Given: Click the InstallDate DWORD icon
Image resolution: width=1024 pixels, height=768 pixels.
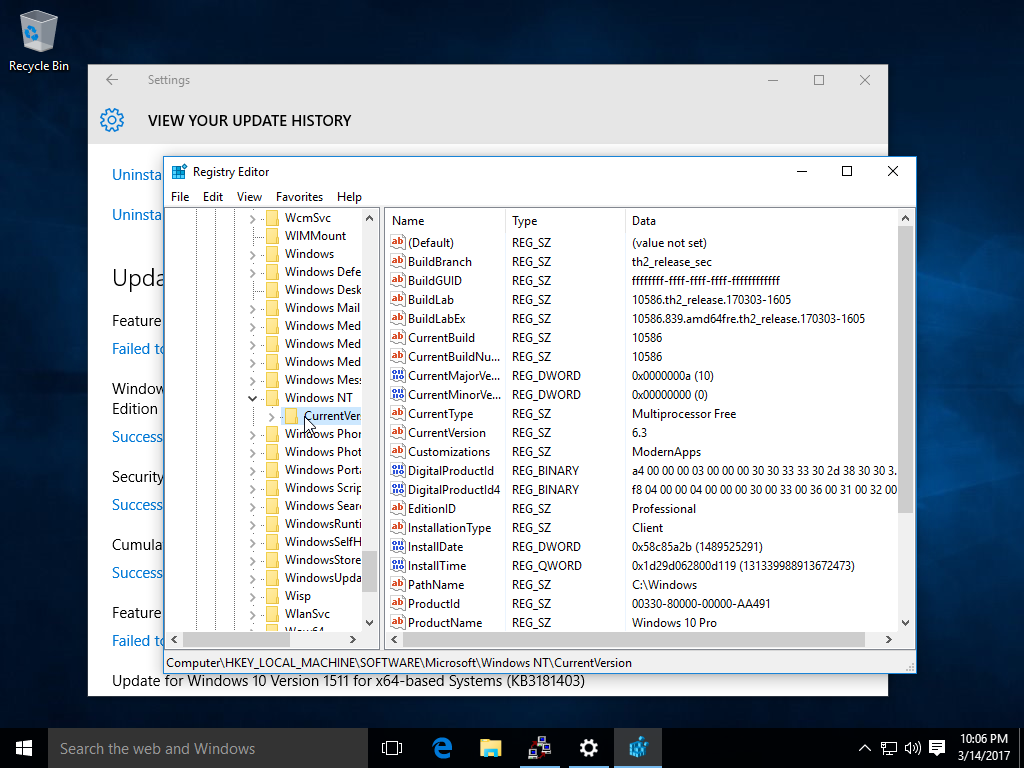Looking at the screenshot, I should pos(398,547).
